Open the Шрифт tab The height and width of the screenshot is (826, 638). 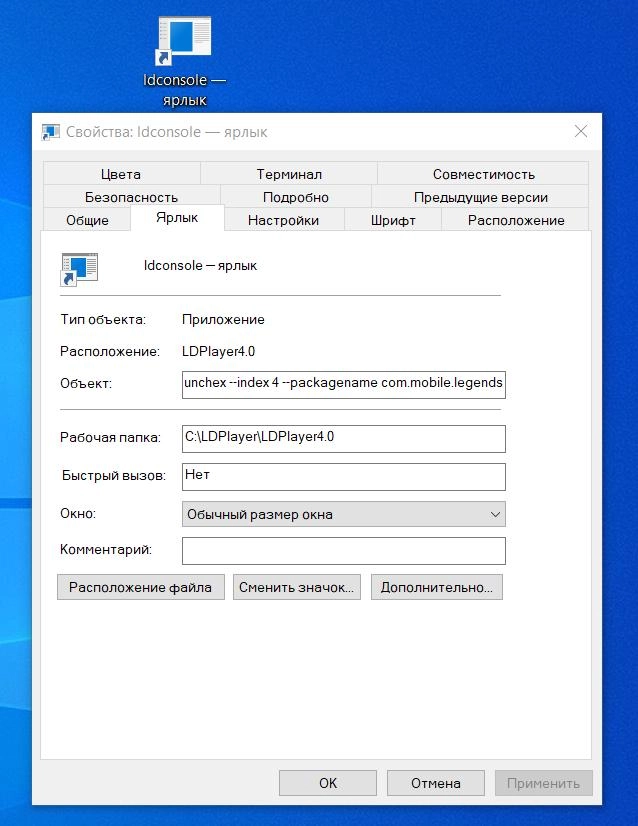click(392, 220)
